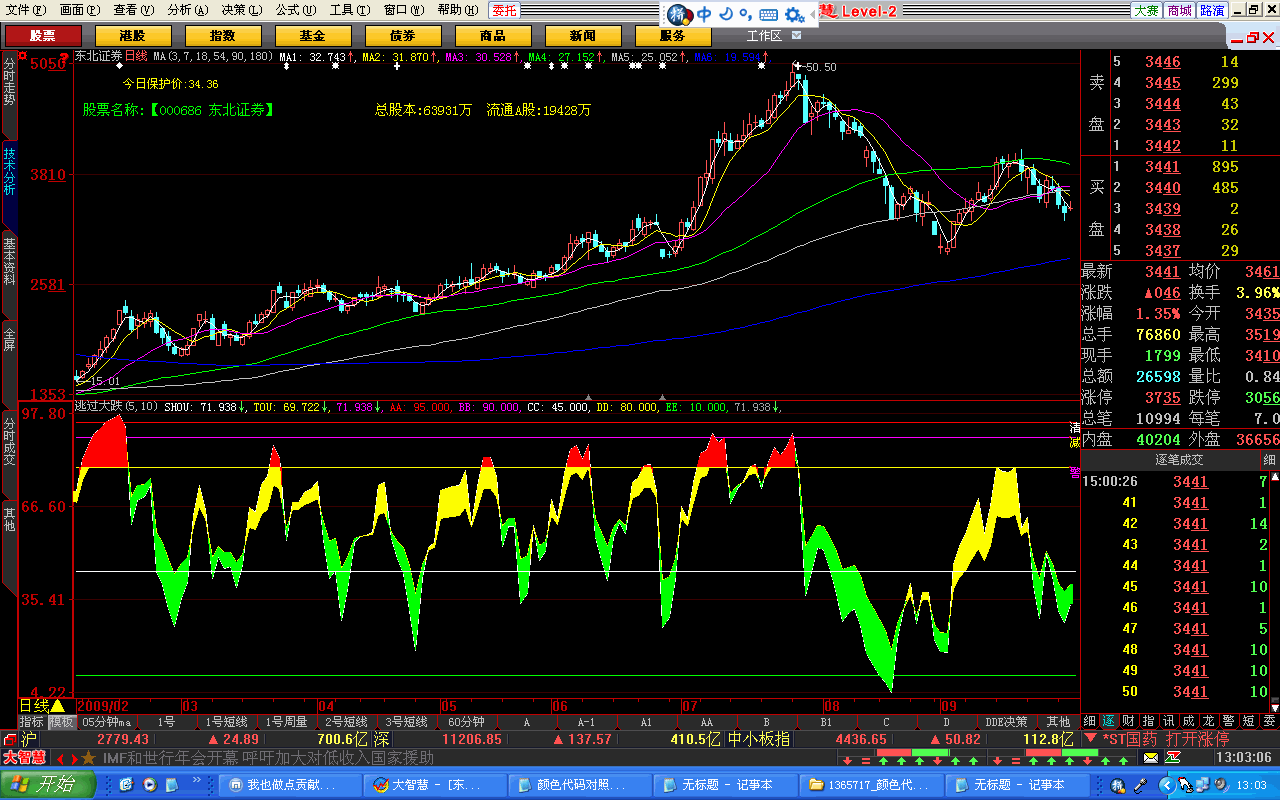
Task: Click the 中小板指 index label
Action: (x=760, y=739)
